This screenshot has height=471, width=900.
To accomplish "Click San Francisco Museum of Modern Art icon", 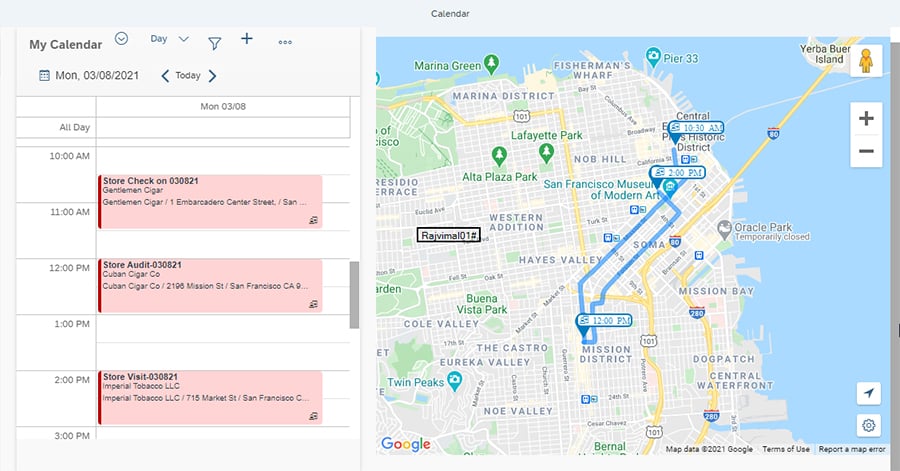I will [x=670, y=187].
